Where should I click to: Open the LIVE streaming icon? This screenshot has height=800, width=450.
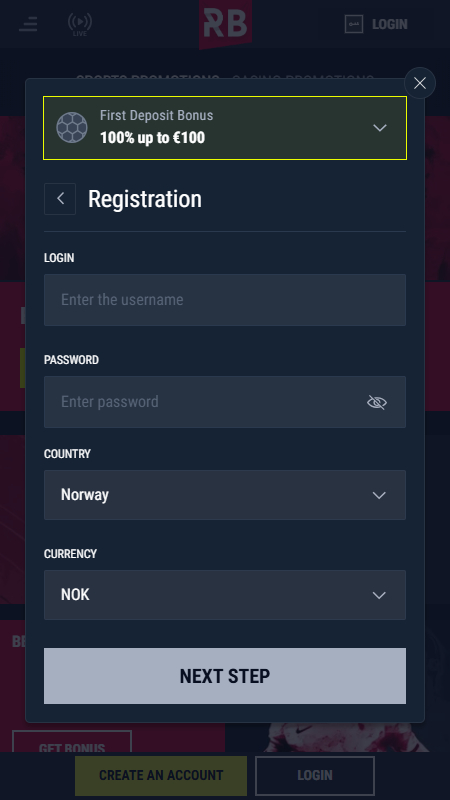80,24
